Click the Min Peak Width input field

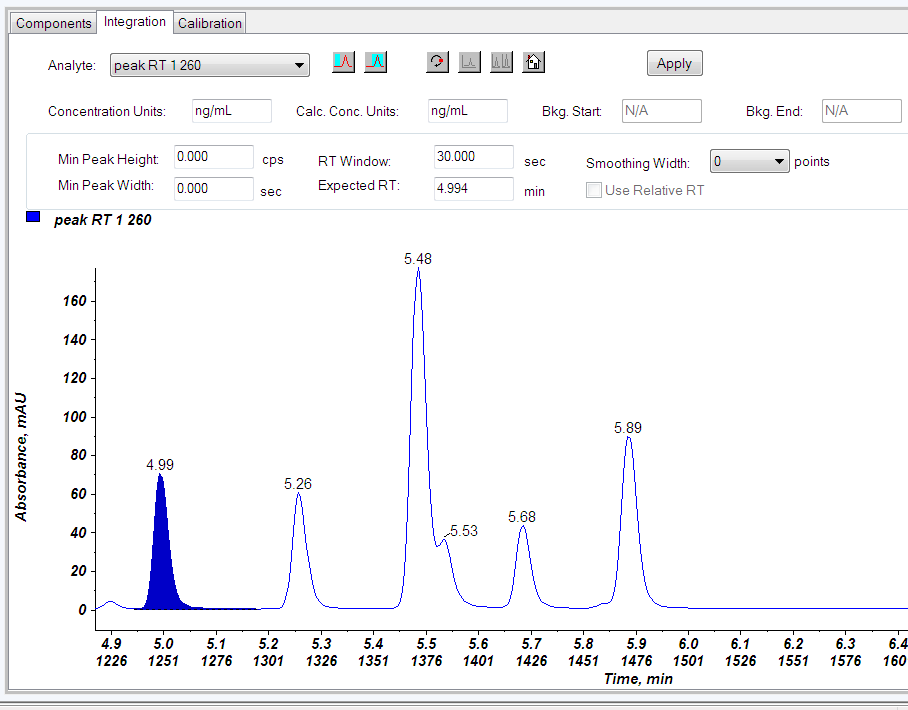(213, 188)
